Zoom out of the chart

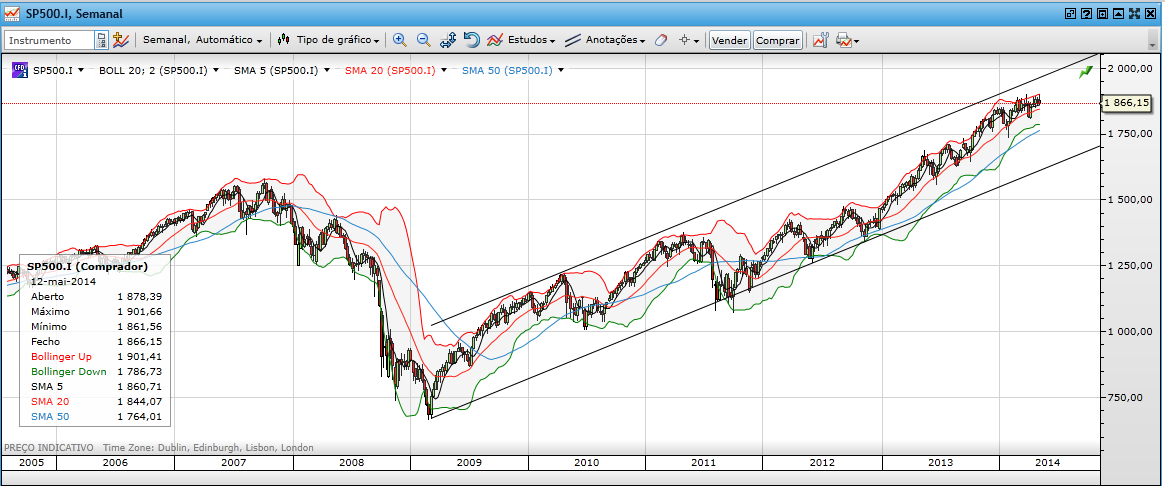click(x=424, y=40)
